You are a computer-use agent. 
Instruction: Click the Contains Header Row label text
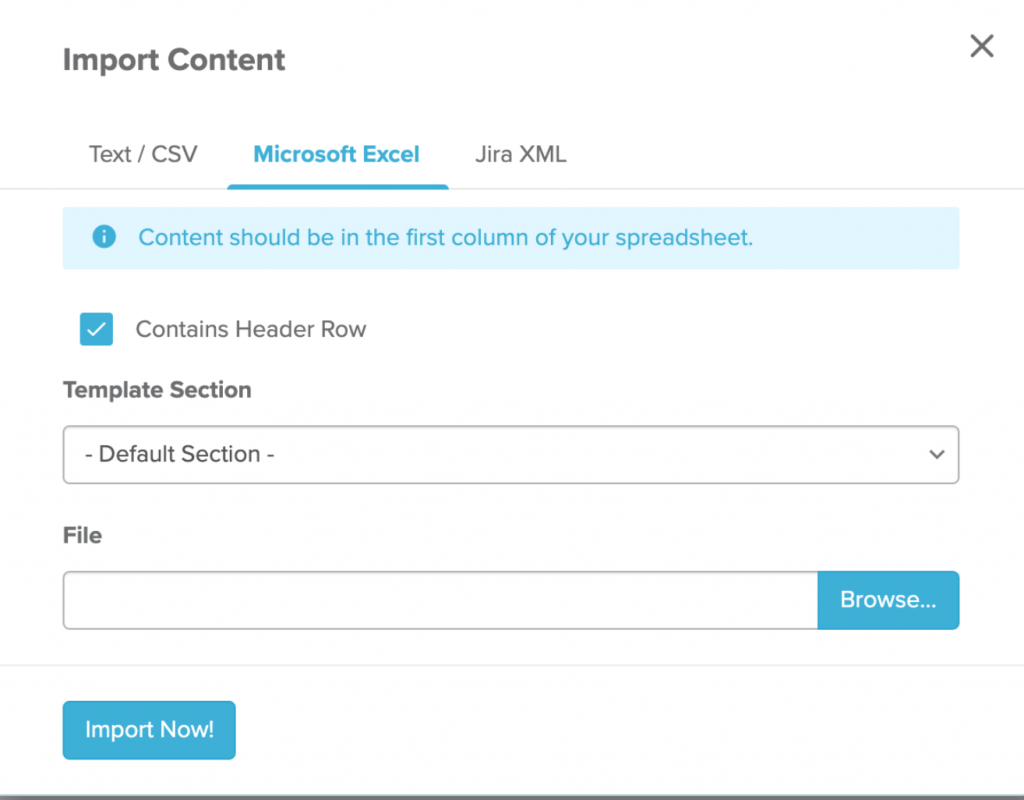pyautogui.click(x=251, y=329)
